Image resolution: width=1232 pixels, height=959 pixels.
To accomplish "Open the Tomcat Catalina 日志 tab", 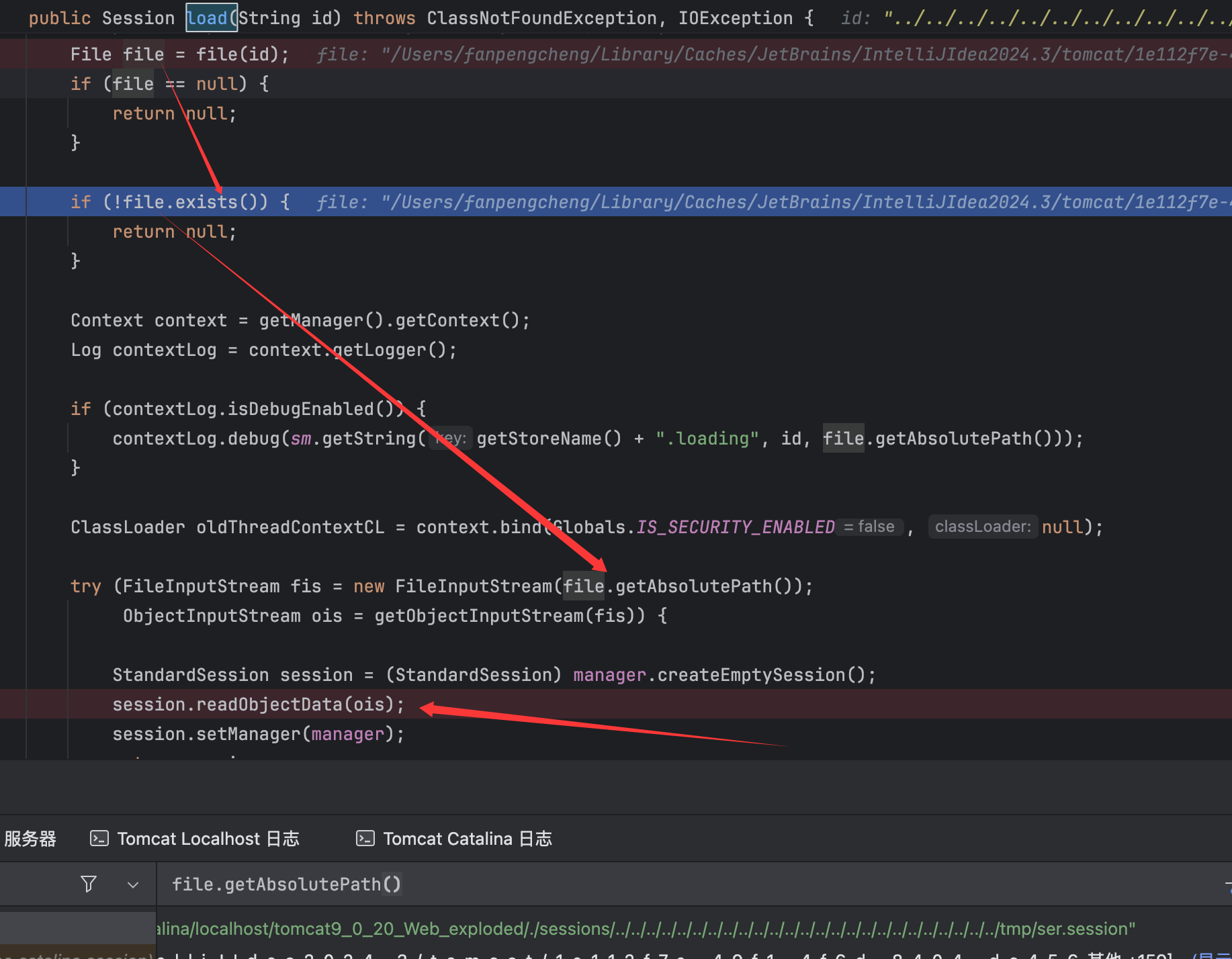I will [x=467, y=839].
